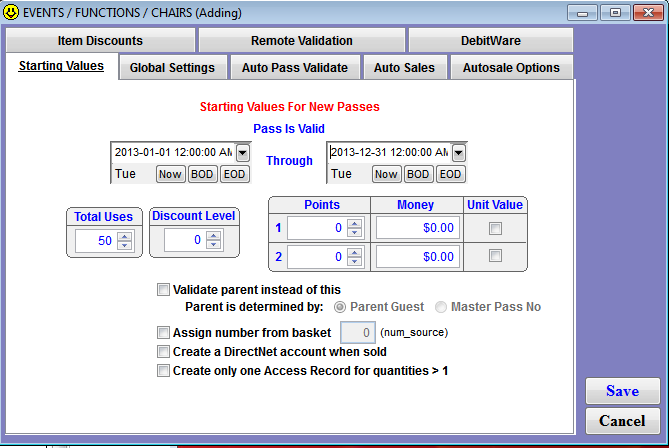Close the Events Functions Chairs window
669x448 pixels.
(x=648, y=13)
